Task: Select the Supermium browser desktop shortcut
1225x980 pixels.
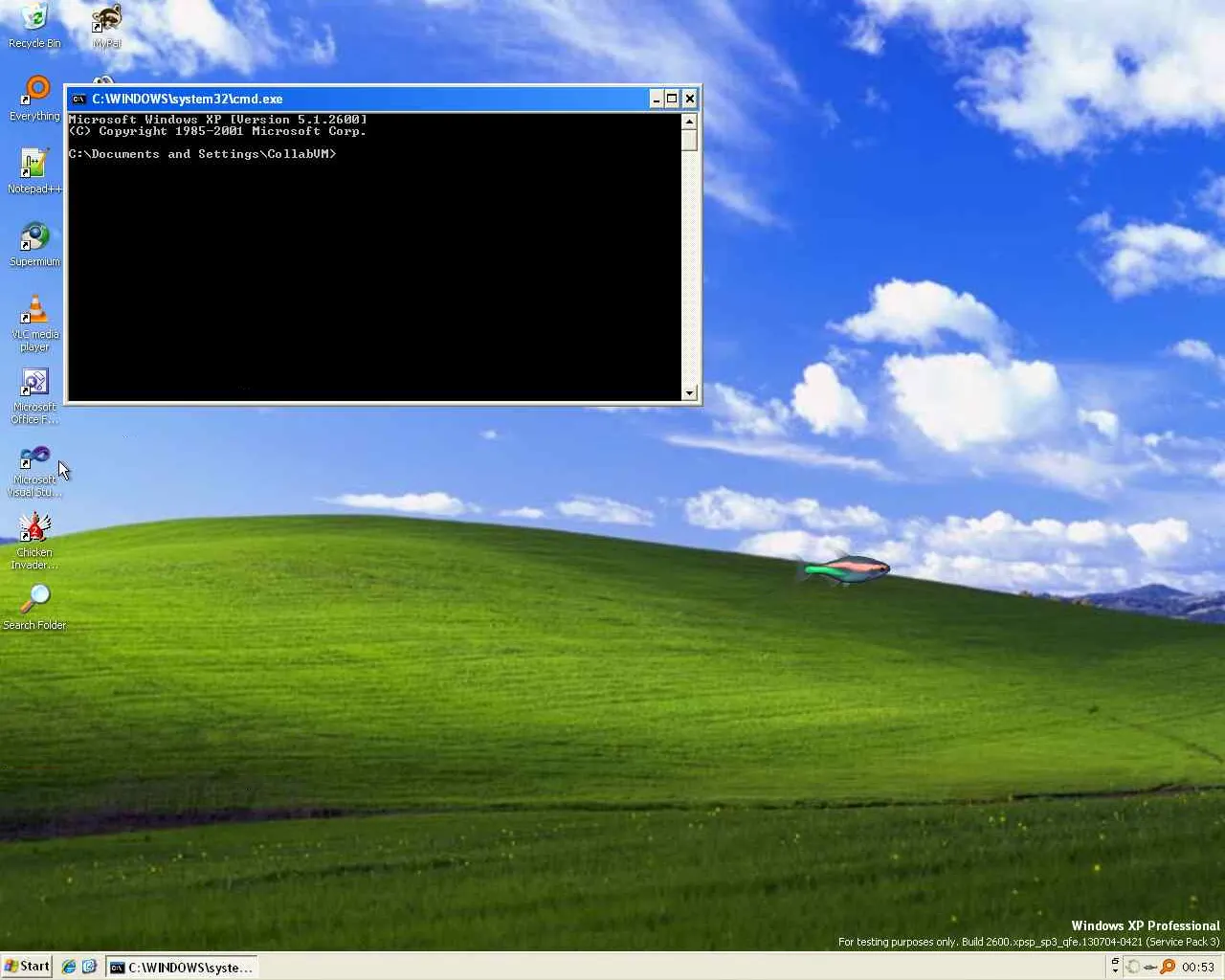Action: pyautogui.click(x=34, y=244)
